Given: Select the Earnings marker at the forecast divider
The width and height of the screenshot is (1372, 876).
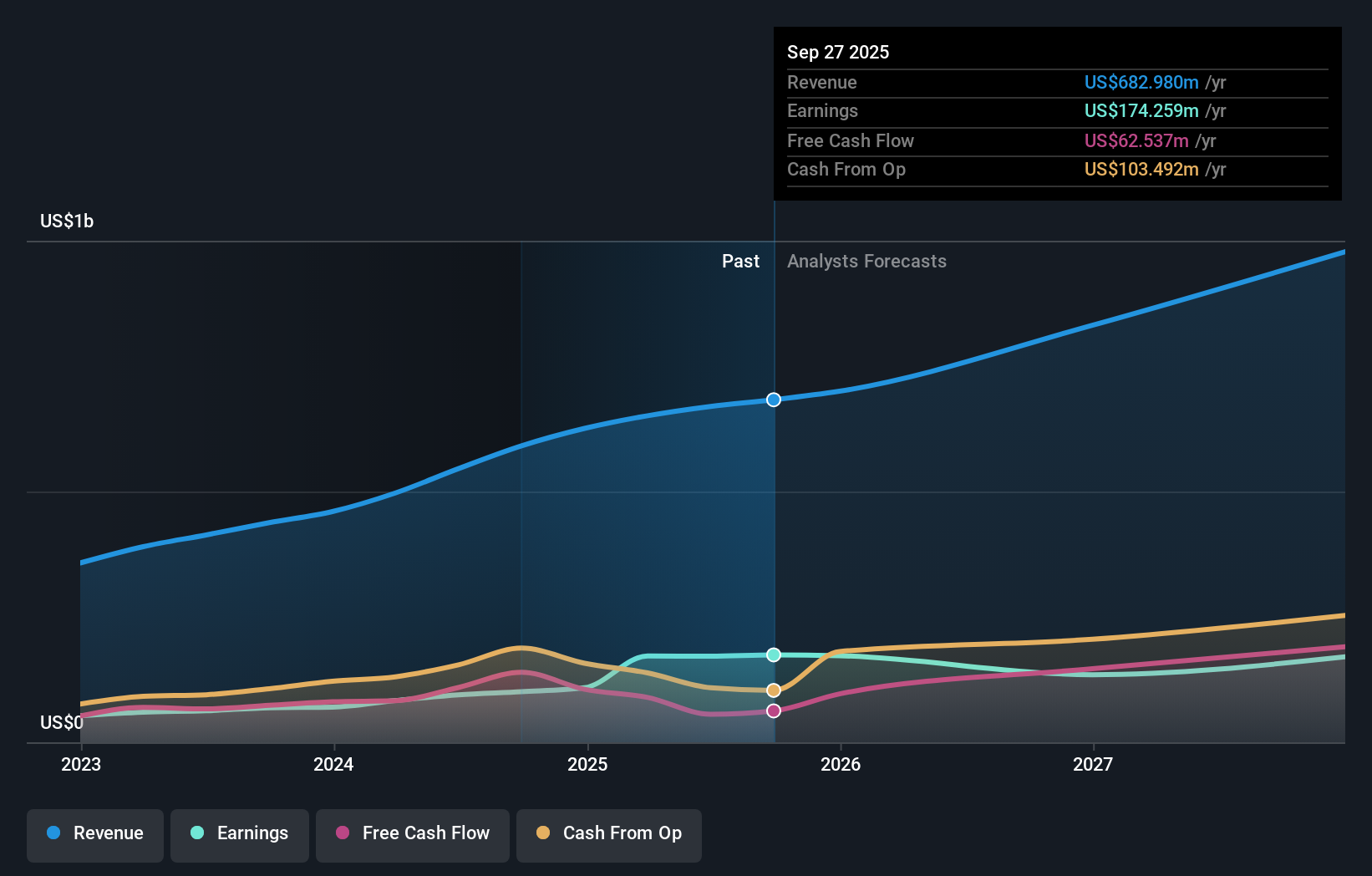Looking at the screenshot, I should [x=773, y=655].
